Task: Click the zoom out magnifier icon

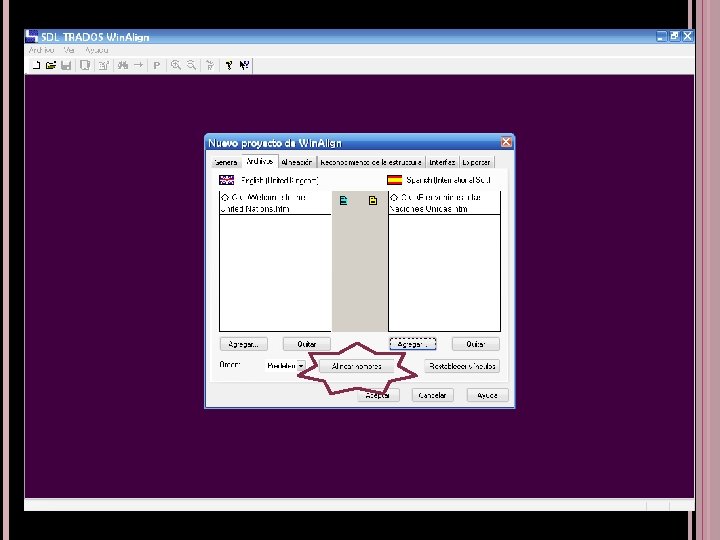Action: click(191, 65)
